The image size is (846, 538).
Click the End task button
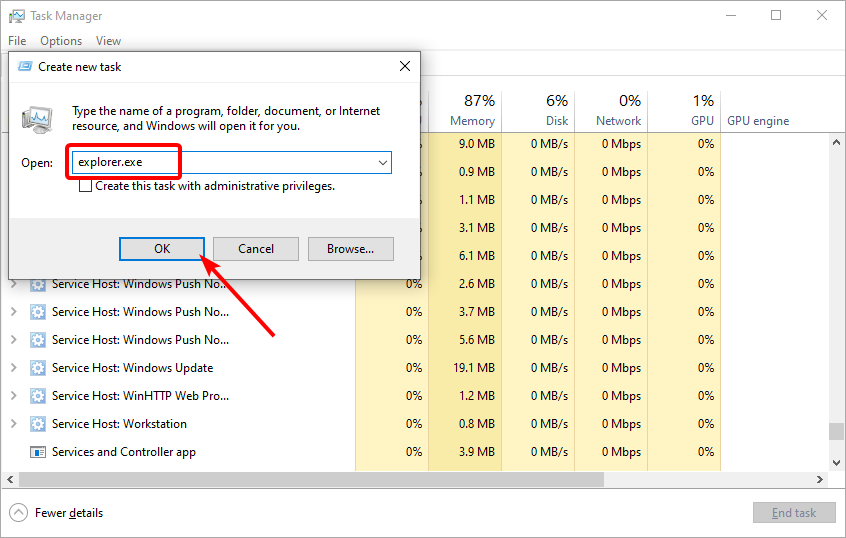pyautogui.click(x=794, y=513)
